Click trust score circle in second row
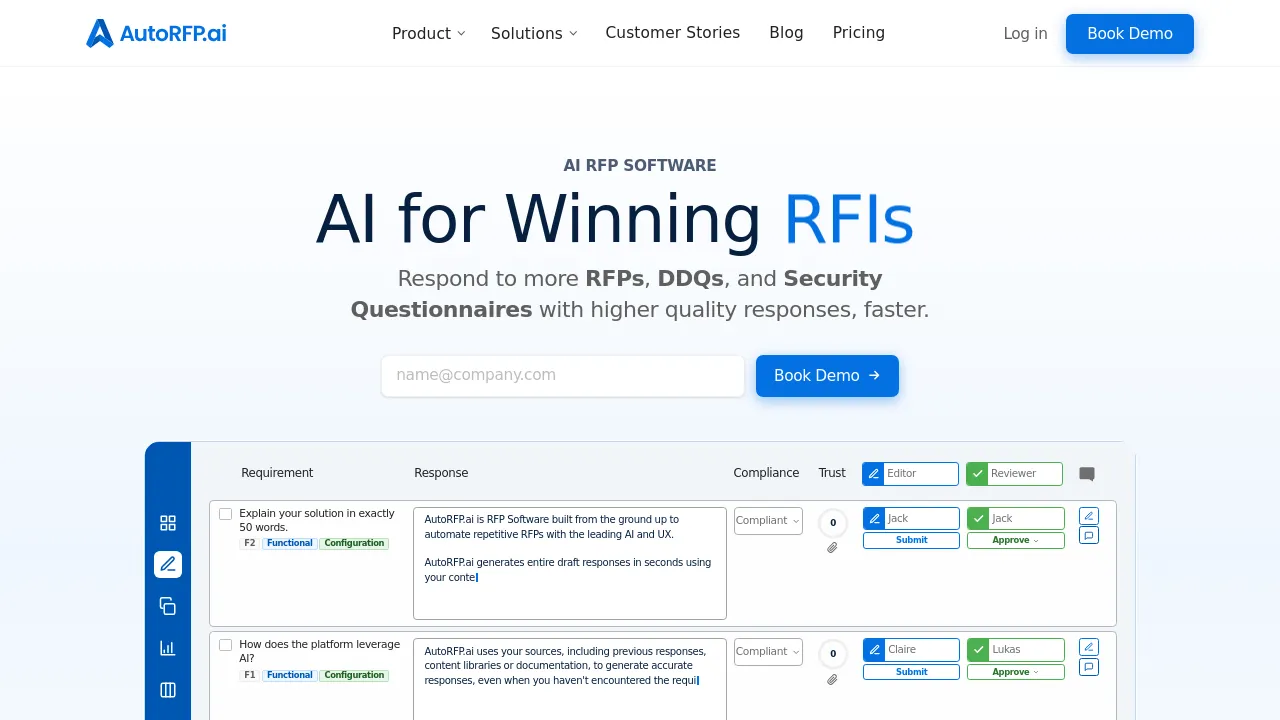1280x720 pixels. point(833,655)
